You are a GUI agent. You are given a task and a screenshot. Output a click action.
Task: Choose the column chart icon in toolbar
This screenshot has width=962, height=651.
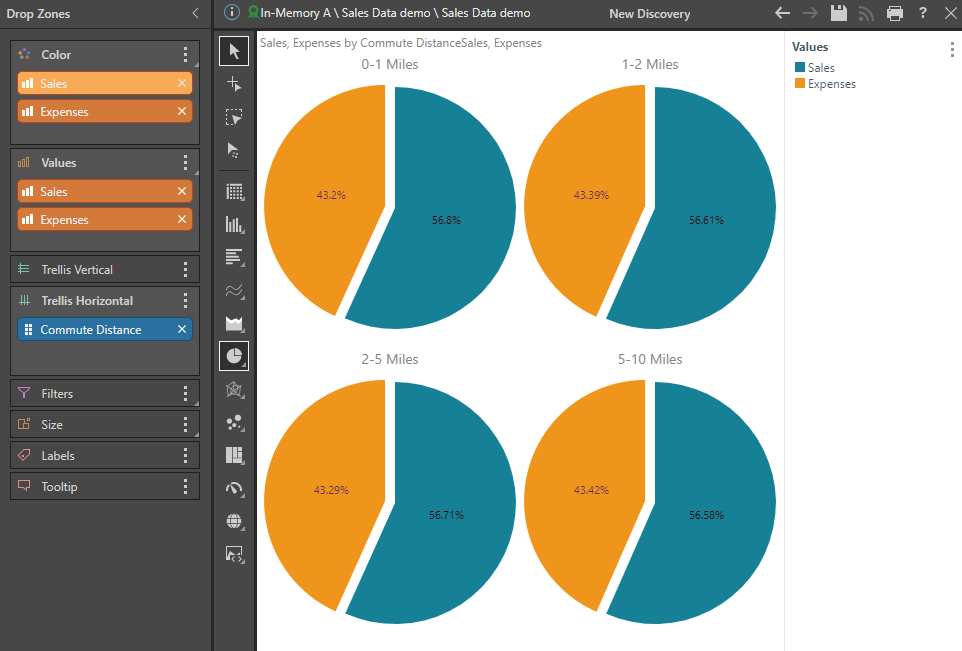(234, 224)
